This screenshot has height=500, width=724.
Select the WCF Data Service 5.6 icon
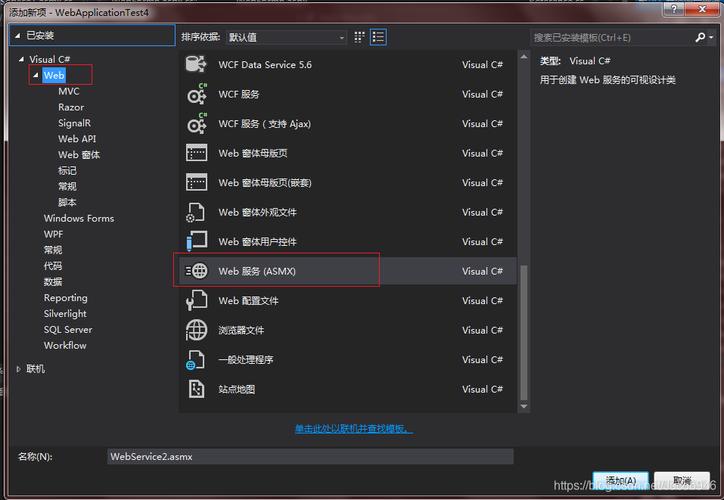click(196, 64)
